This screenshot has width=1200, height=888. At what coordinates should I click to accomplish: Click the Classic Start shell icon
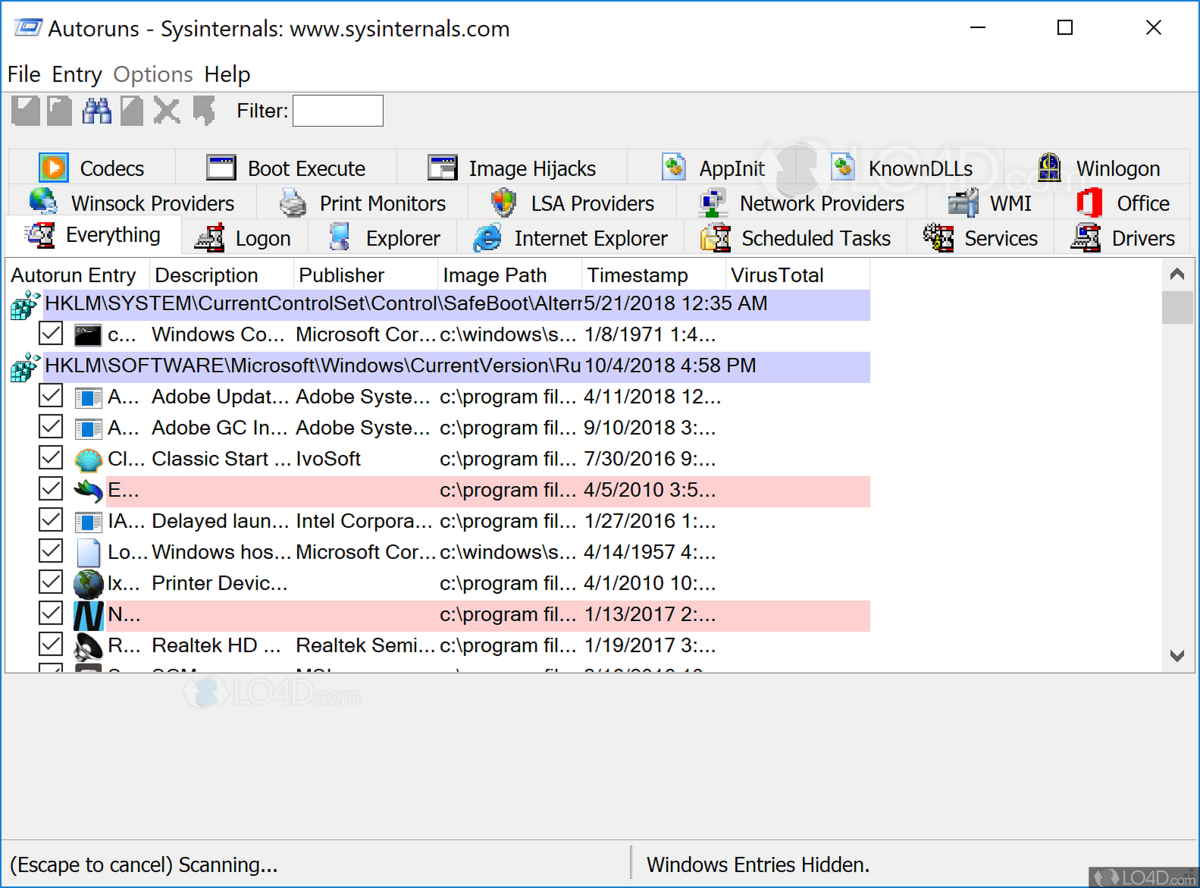pyautogui.click(x=88, y=459)
